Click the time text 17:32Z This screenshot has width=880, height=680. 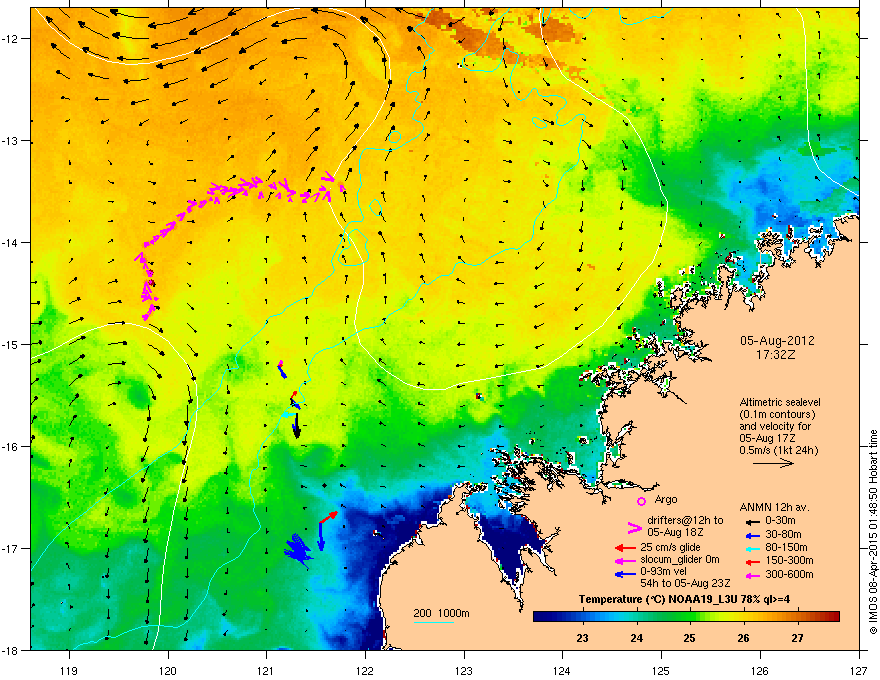coord(776,355)
